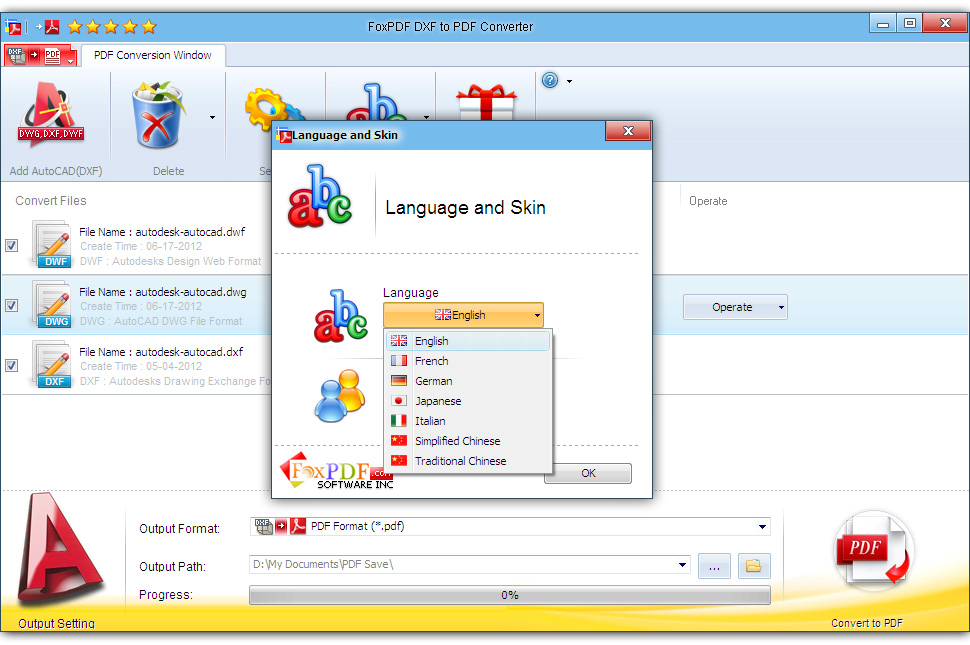The height and width of the screenshot is (645, 970).
Task: Select the PDF Conversion Window tab
Action: (153, 55)
